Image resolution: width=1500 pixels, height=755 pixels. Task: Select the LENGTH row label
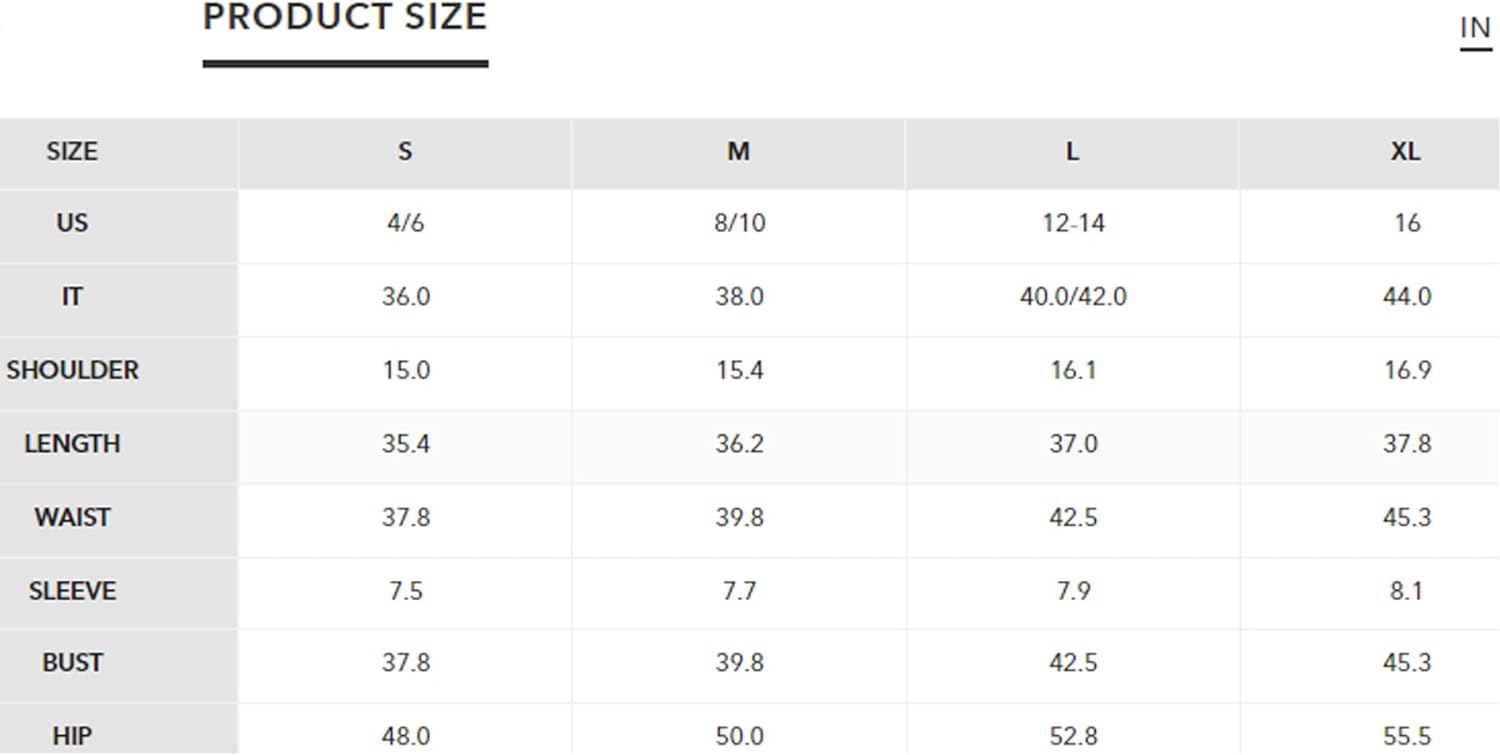coord(72,444)
